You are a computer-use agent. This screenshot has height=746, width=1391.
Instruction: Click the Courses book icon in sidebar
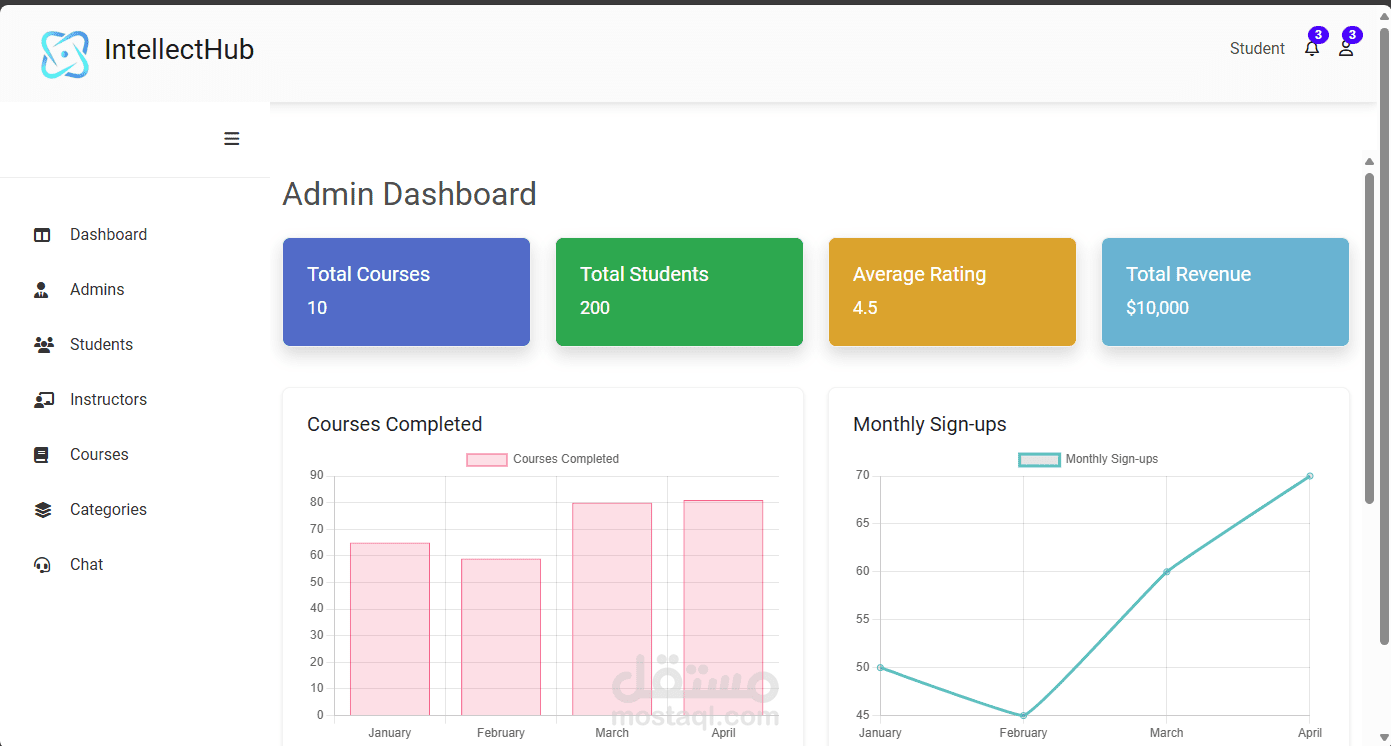point(42,455)
